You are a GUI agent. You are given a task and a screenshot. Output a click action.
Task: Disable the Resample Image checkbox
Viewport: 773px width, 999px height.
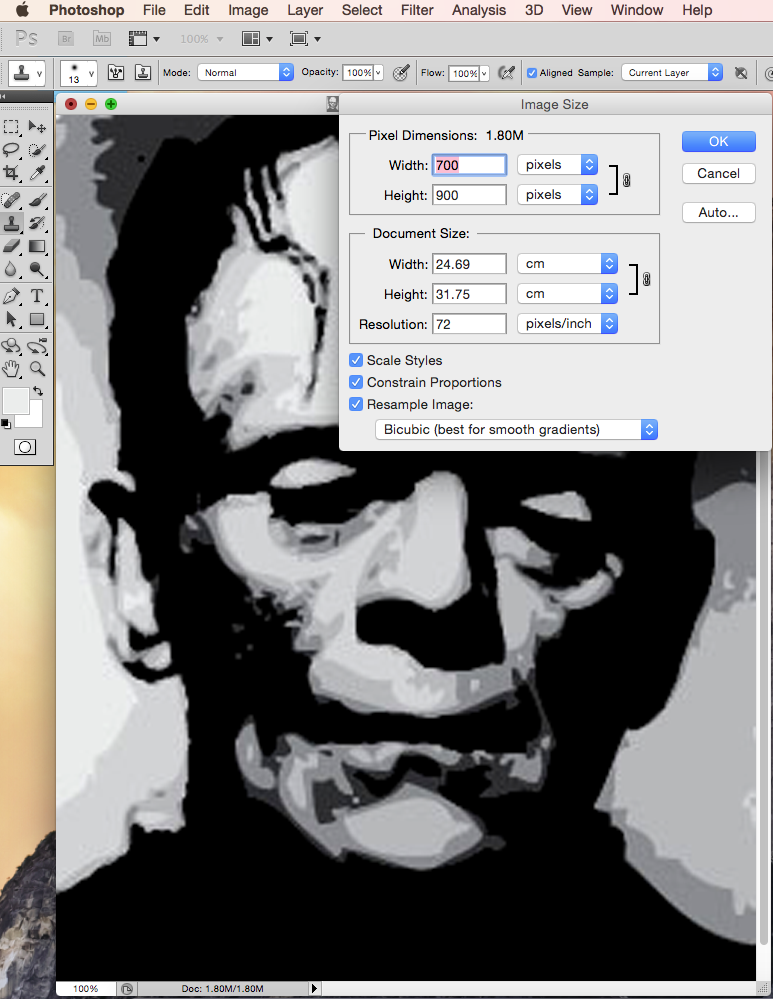click(356, 404)
